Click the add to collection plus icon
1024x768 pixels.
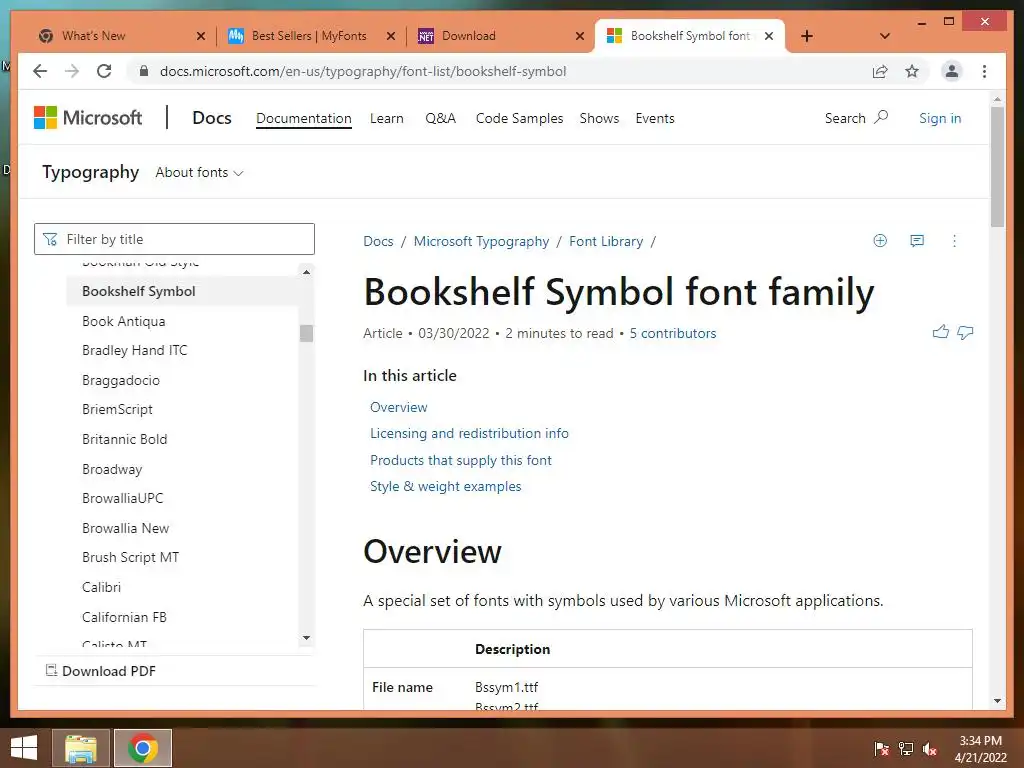pos(880,240)
